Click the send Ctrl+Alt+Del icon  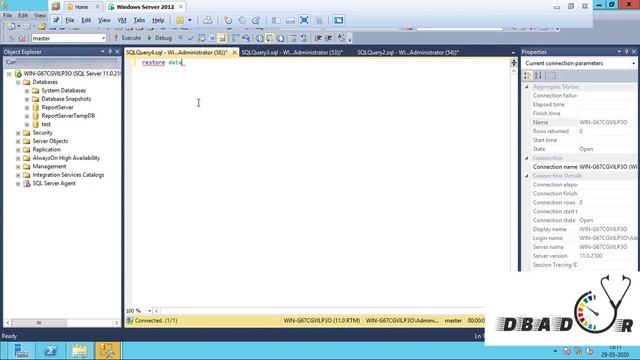point(208,20)
